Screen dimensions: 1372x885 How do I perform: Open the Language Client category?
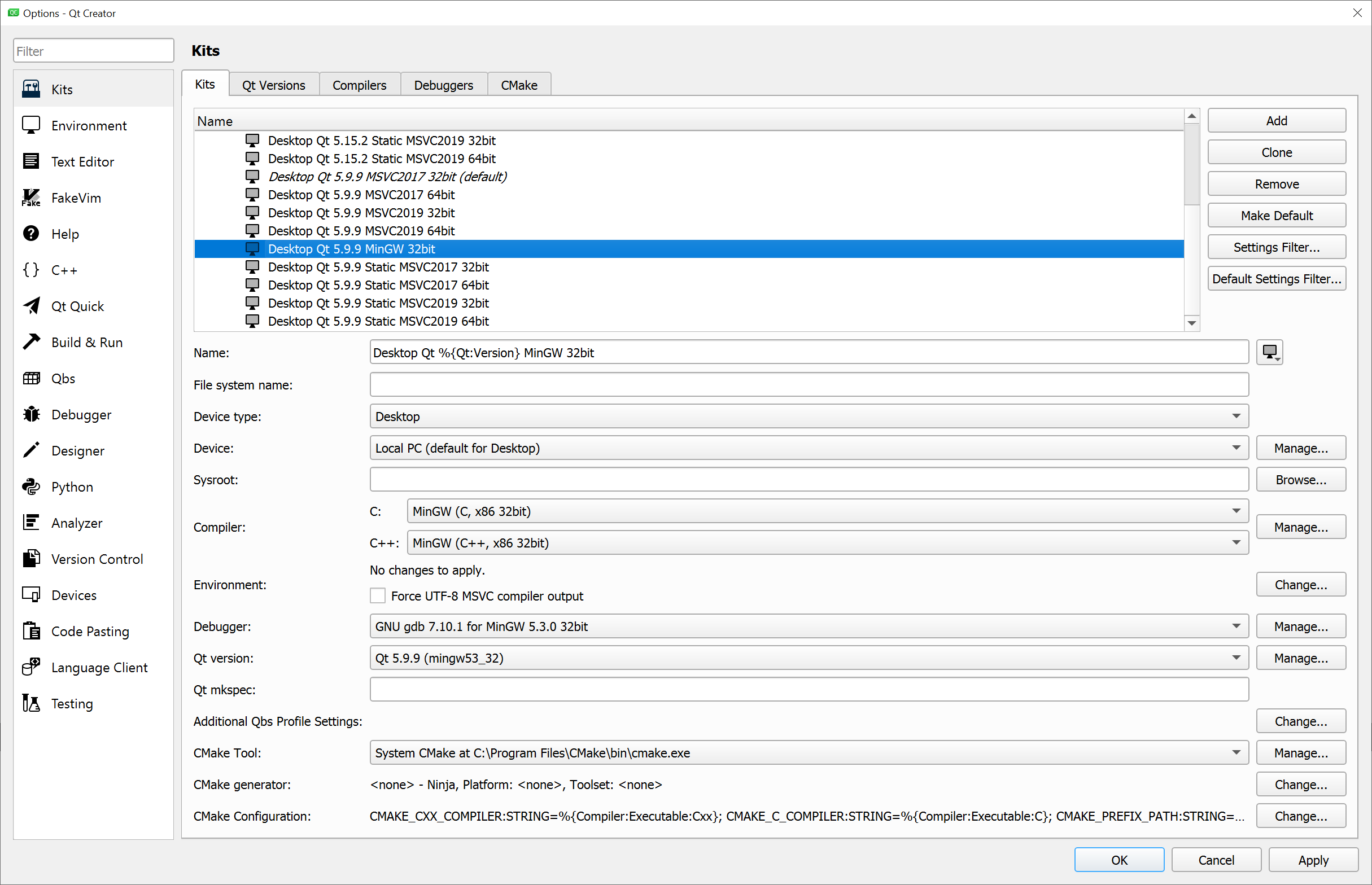(99, 668)
